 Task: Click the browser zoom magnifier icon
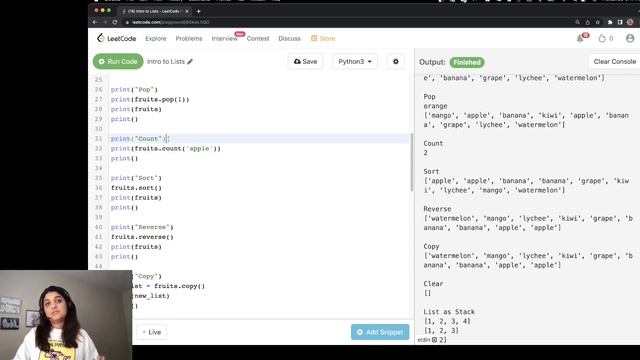click(577, 22)
